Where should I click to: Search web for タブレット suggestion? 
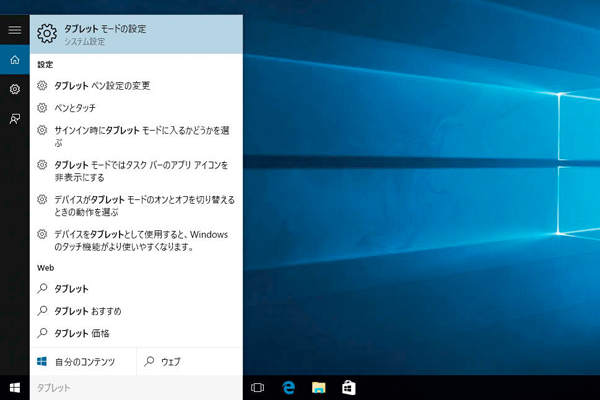pos(136,289)
